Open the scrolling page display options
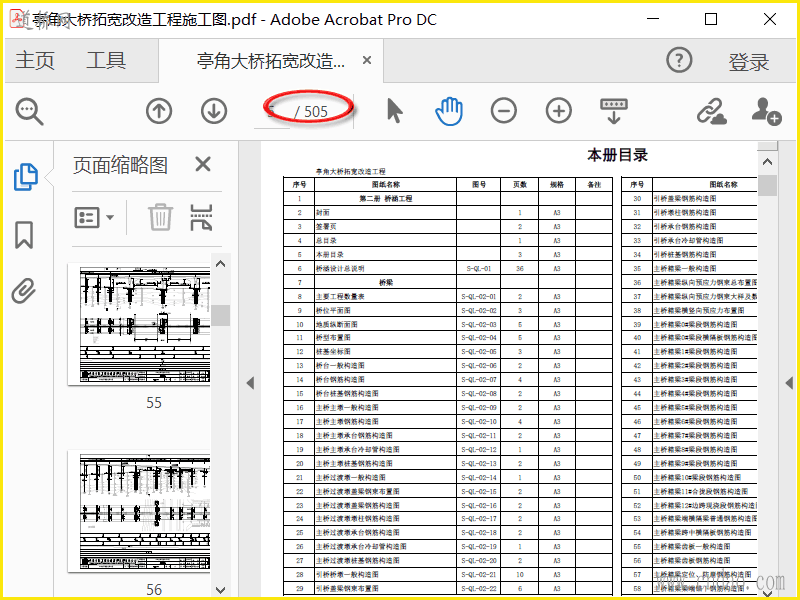The height and width of the screenshot is (600, 800). [614, 111]
